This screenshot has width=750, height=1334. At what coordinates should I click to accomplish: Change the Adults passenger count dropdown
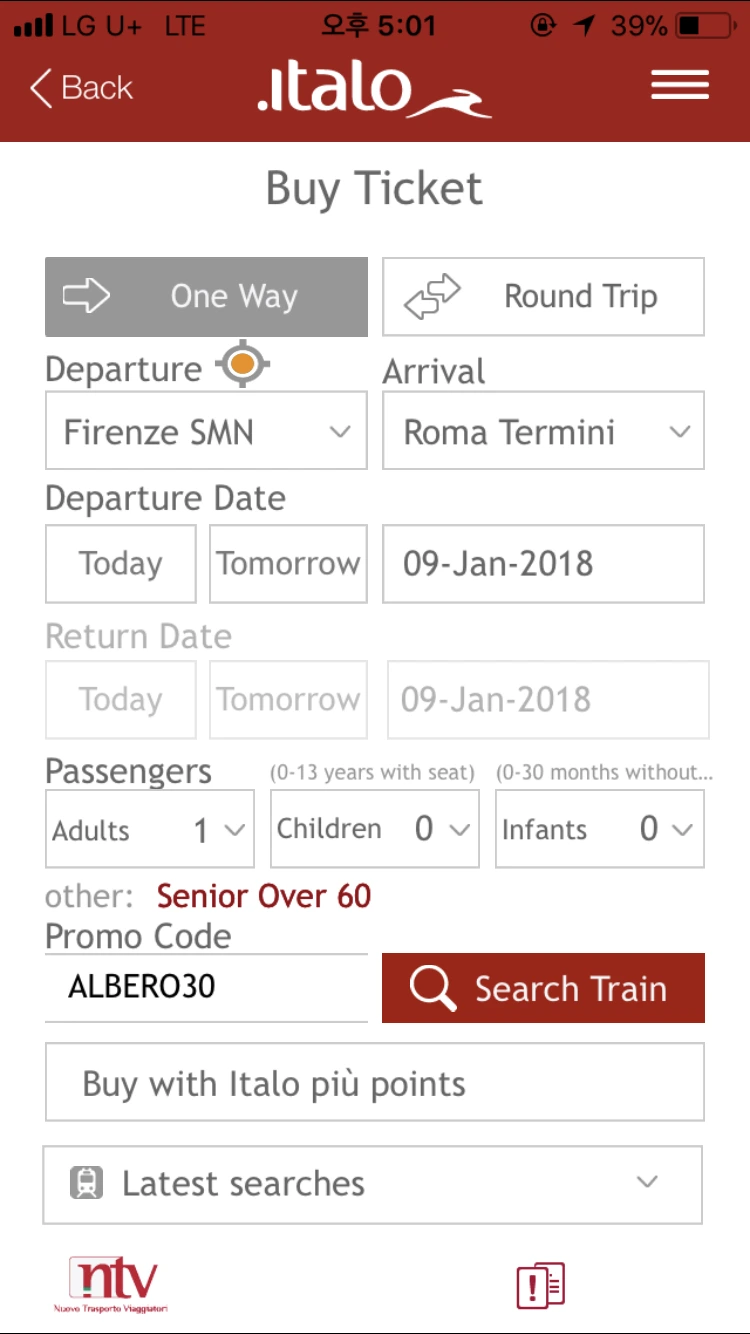coord(150,829)
